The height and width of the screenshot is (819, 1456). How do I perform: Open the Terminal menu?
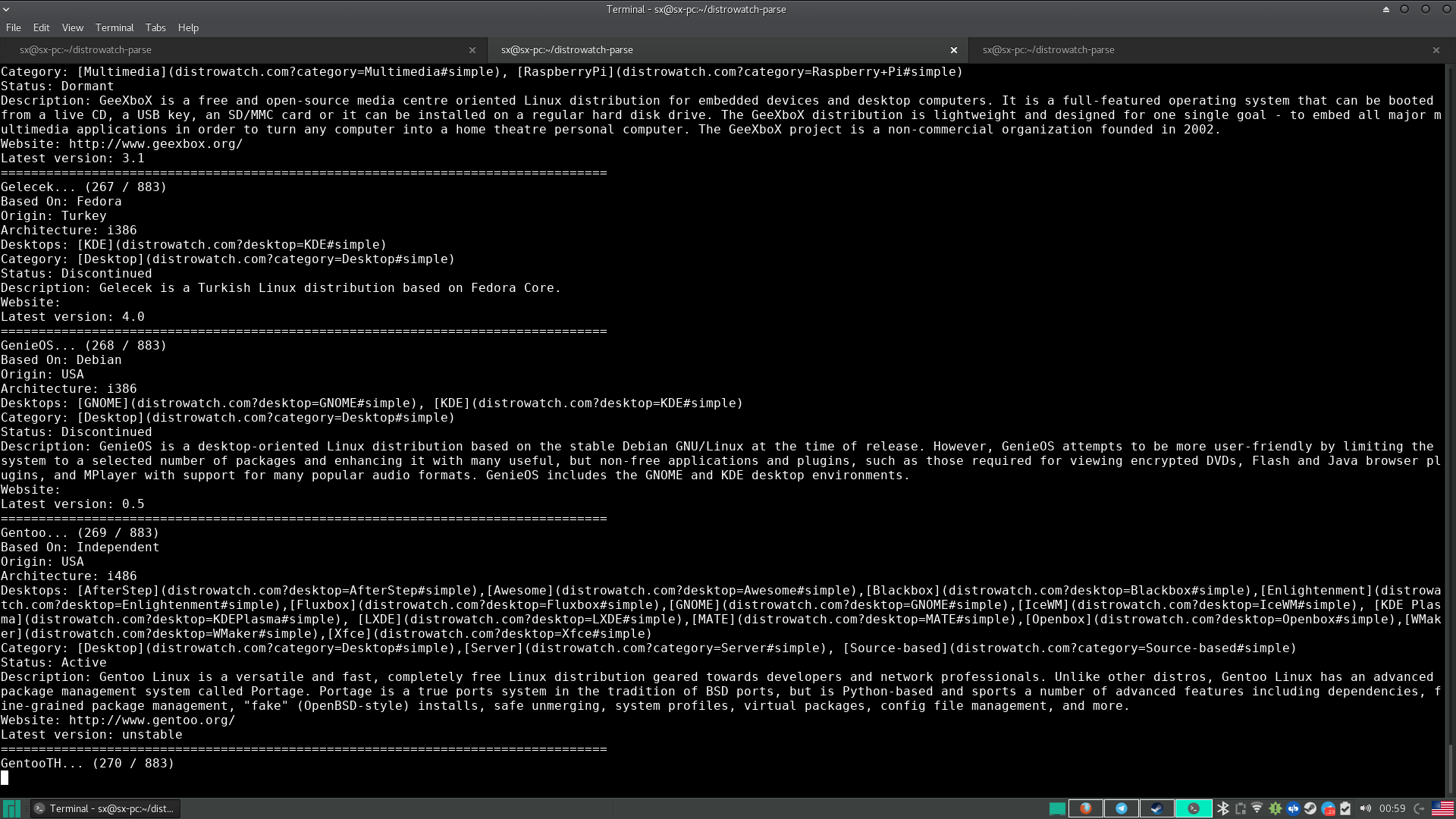point(115,27)
